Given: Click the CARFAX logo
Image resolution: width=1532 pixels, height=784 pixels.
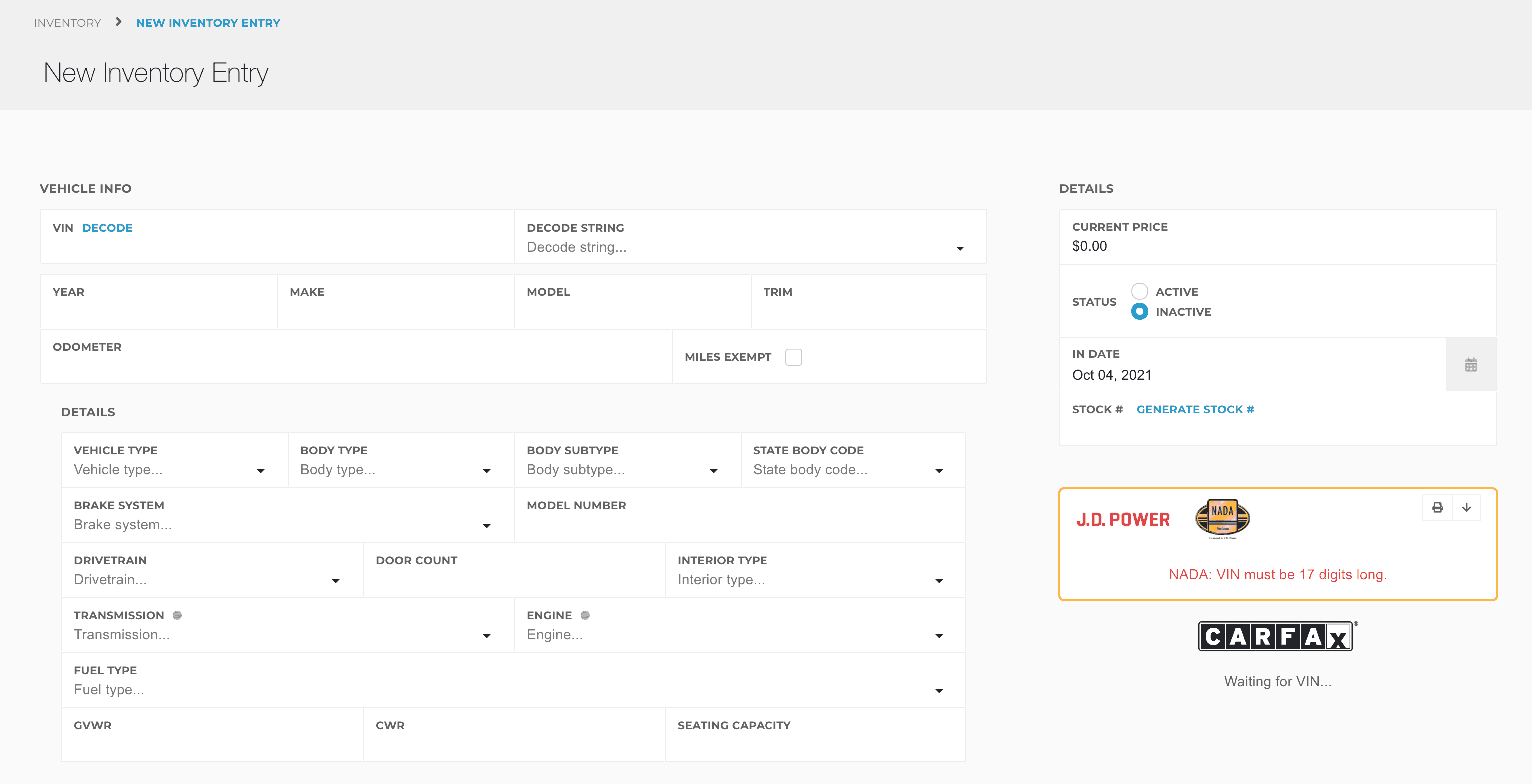Looking at the screenshot, I should [x=1276, y=637].
